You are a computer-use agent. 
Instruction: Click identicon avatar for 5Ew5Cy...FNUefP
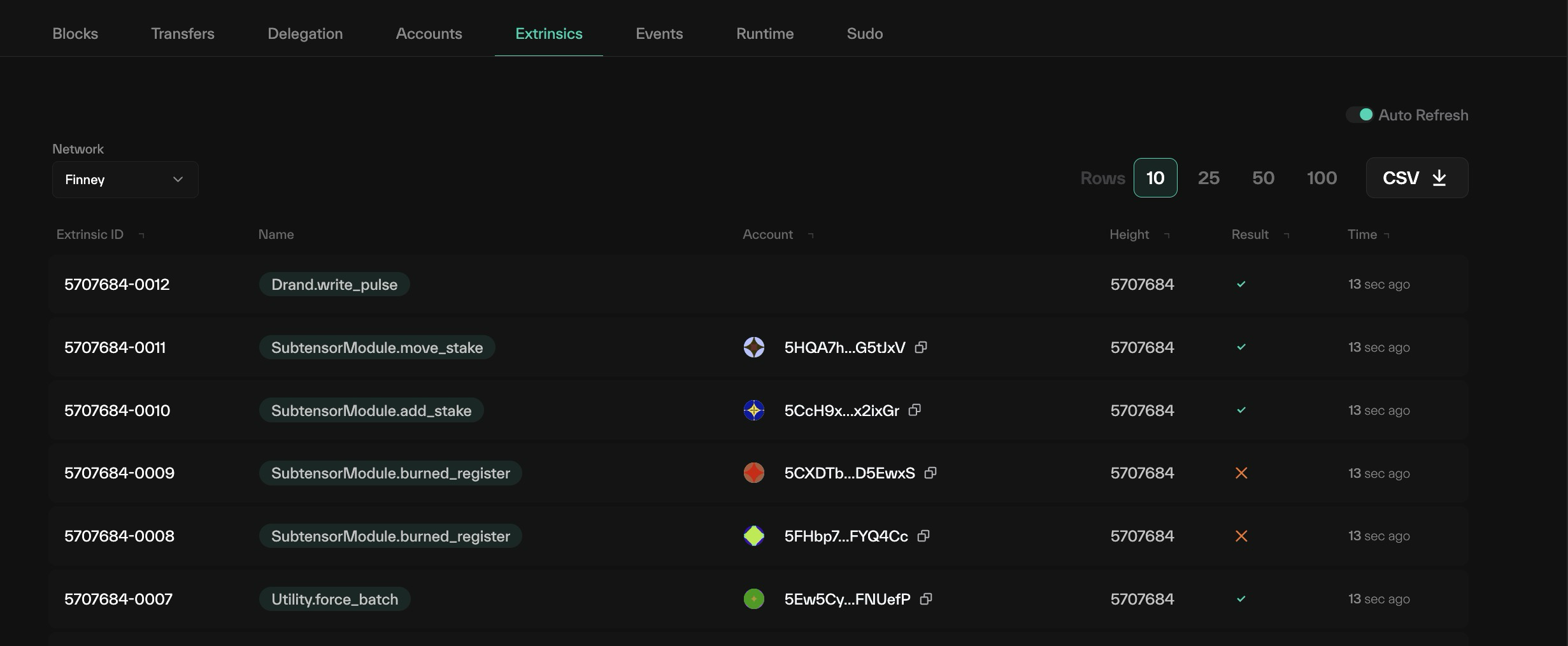tap(754, 599)
